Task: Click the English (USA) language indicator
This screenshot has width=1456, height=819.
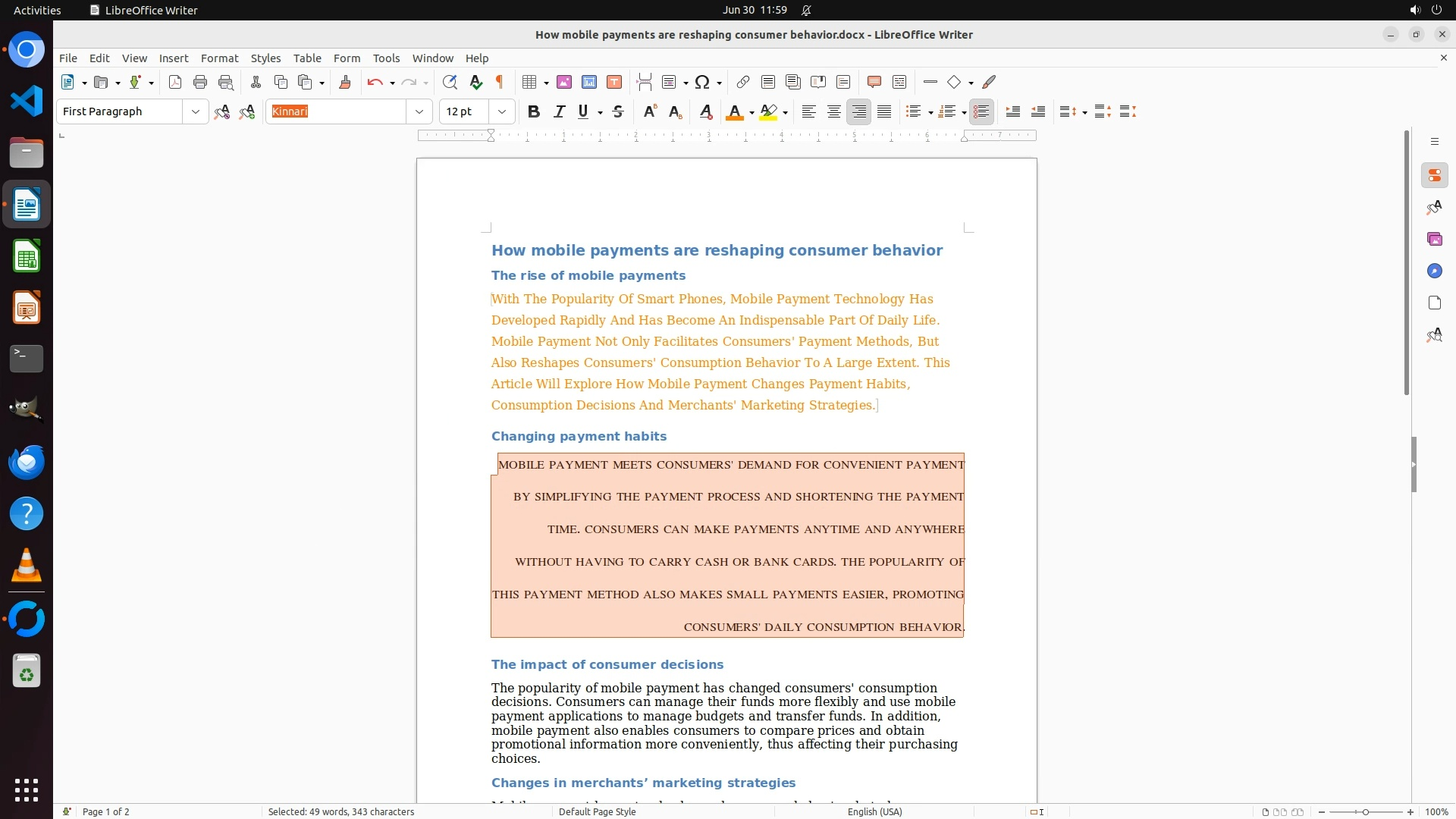Action: pos(874,811)
